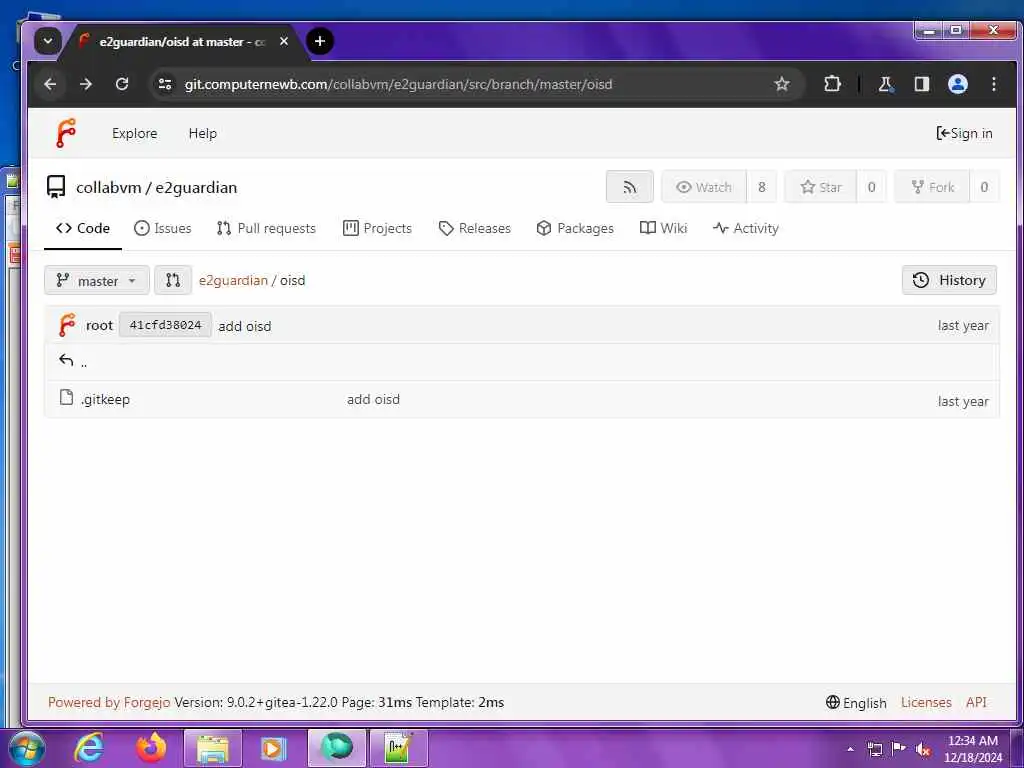The height and width of the screenshot is (768, 1024).
Task: Open Notepad++ from the taskbar
Action: tap(398, 748)
